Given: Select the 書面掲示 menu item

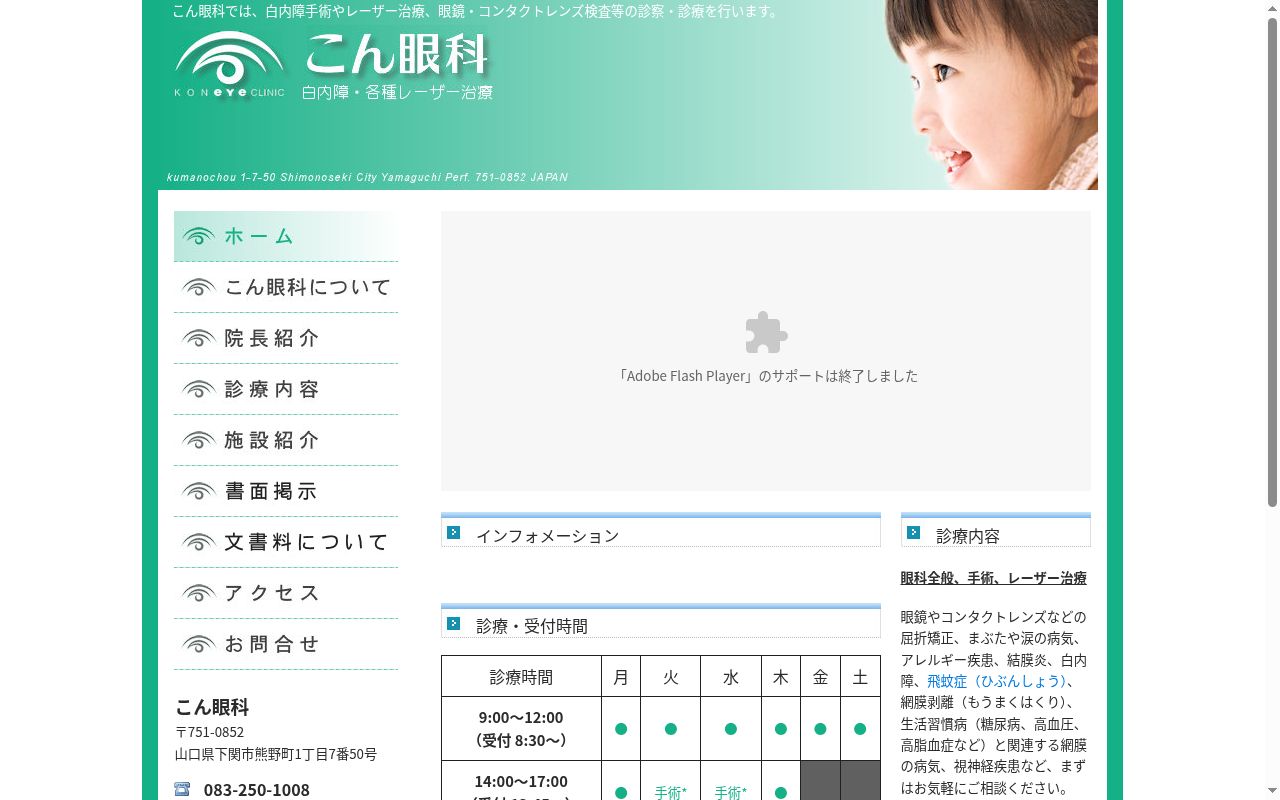Looking at the screenshot, I should pyautogui.click(x=286, y=491).
